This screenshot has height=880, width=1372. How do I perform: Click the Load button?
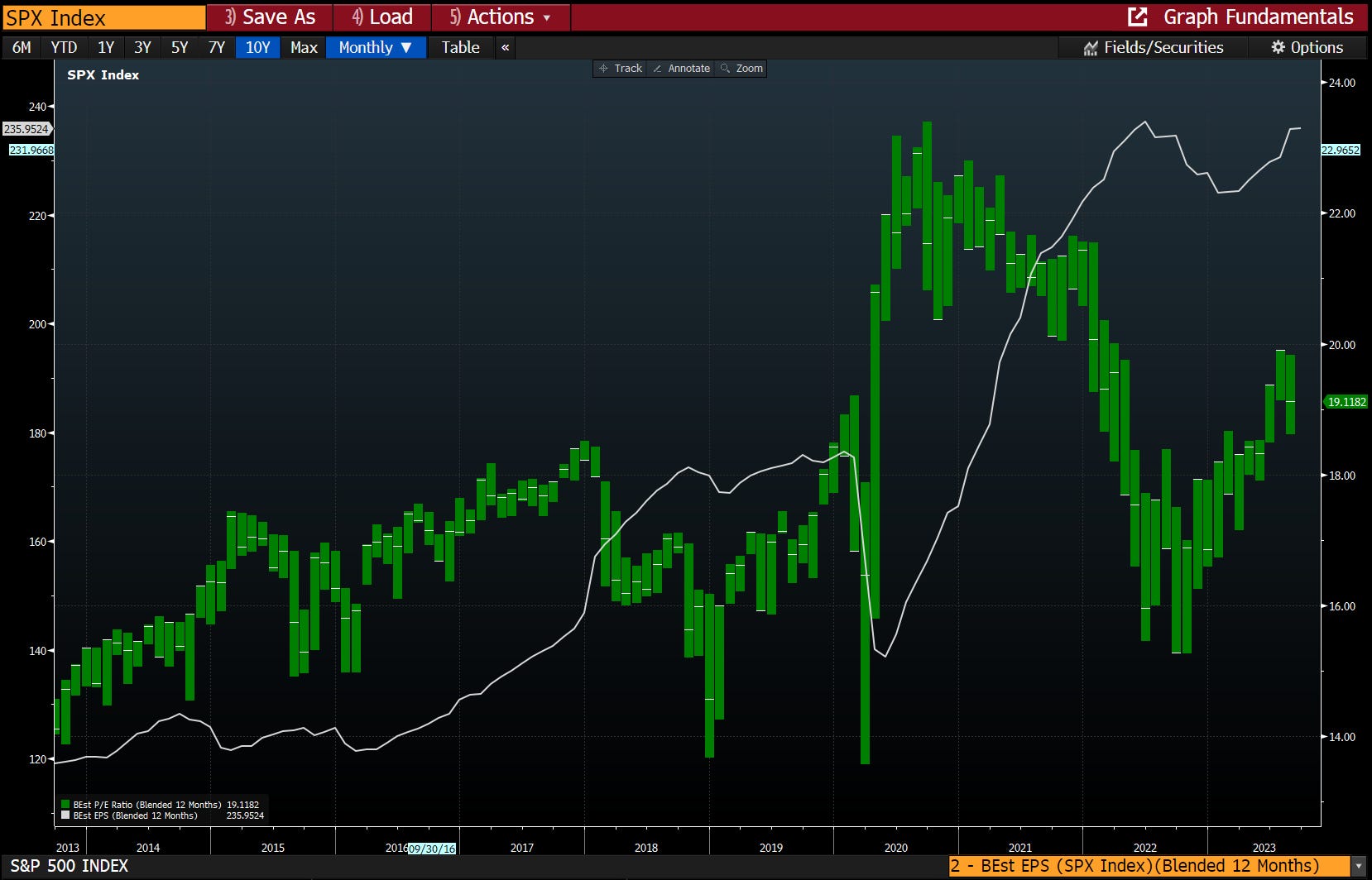[382, 17]
